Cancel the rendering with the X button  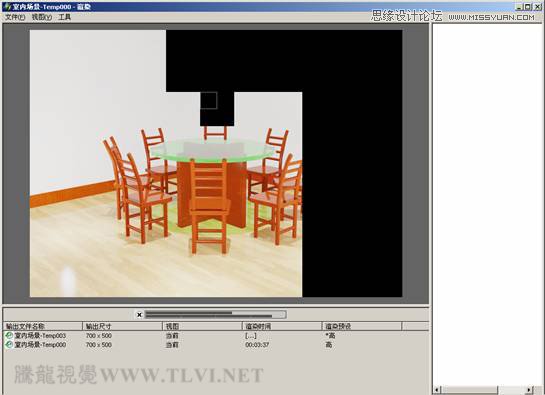click(x=139, y=315)
